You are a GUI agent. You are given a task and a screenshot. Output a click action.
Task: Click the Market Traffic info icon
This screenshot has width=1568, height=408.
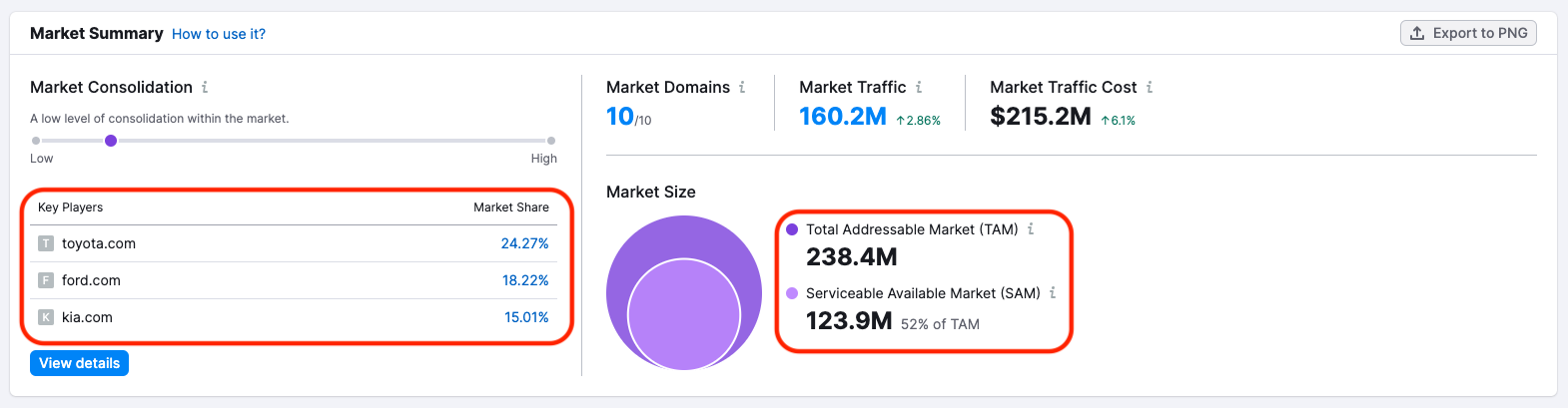tap(919, 87)
